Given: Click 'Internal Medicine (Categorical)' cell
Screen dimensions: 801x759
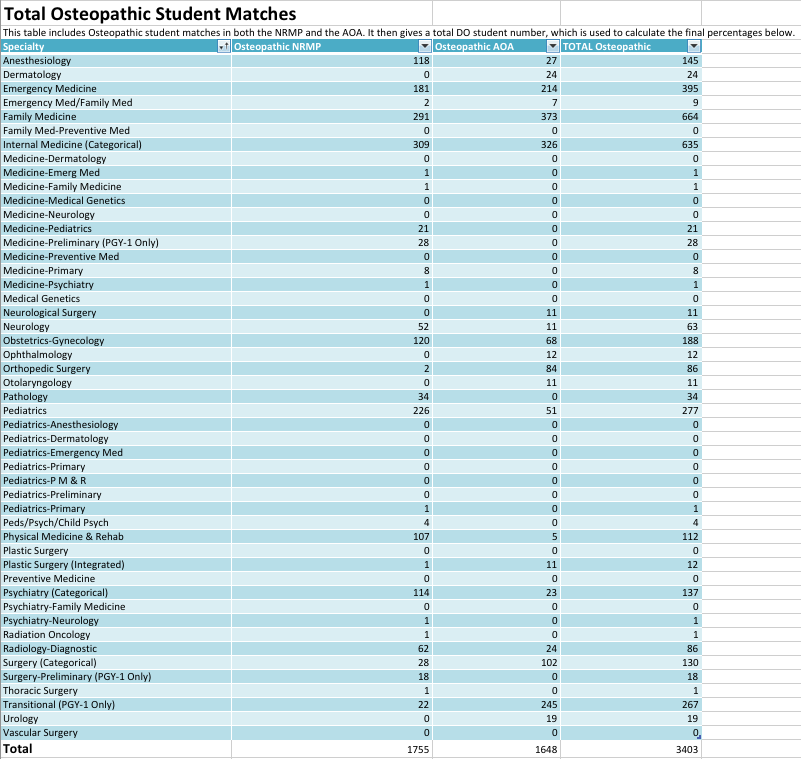Looking at the screenshot, I should pos(116,145).
